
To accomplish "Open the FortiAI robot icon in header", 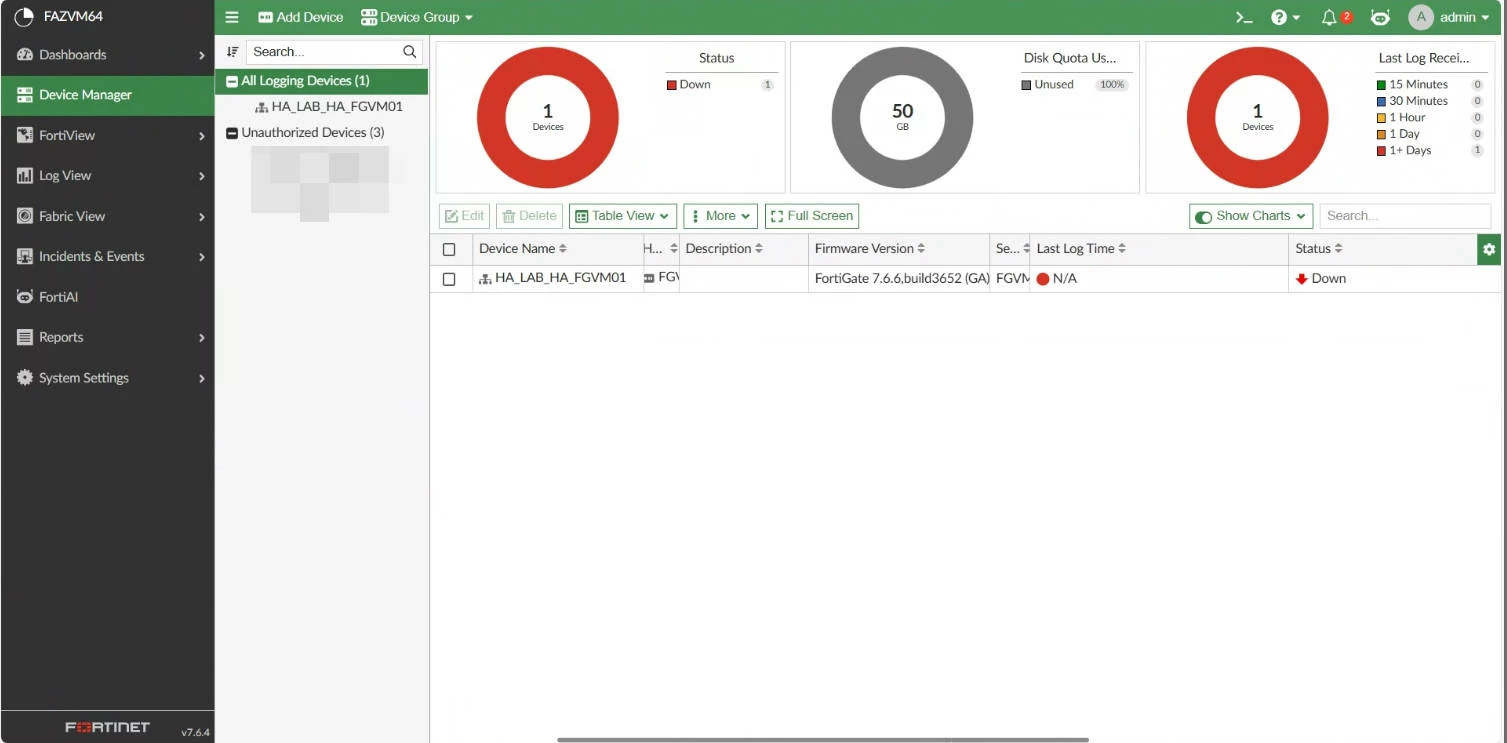I will click(1380, 17).
